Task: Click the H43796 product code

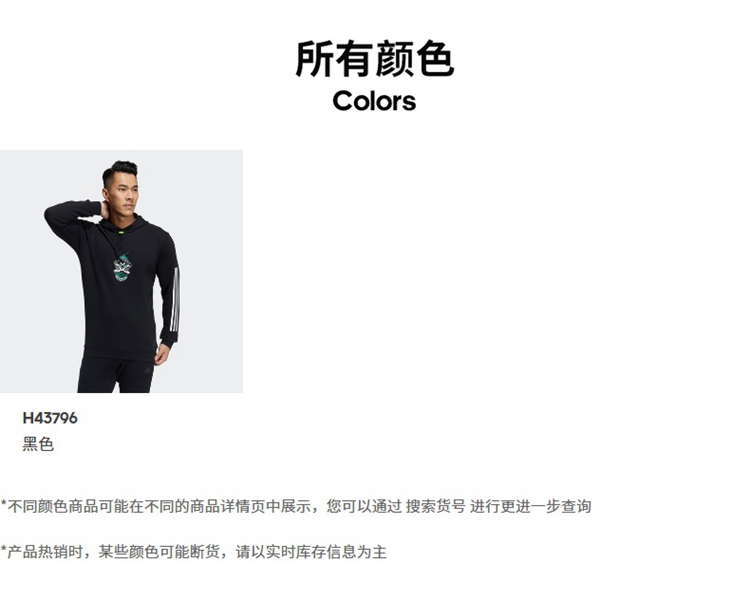Action: 50,418
